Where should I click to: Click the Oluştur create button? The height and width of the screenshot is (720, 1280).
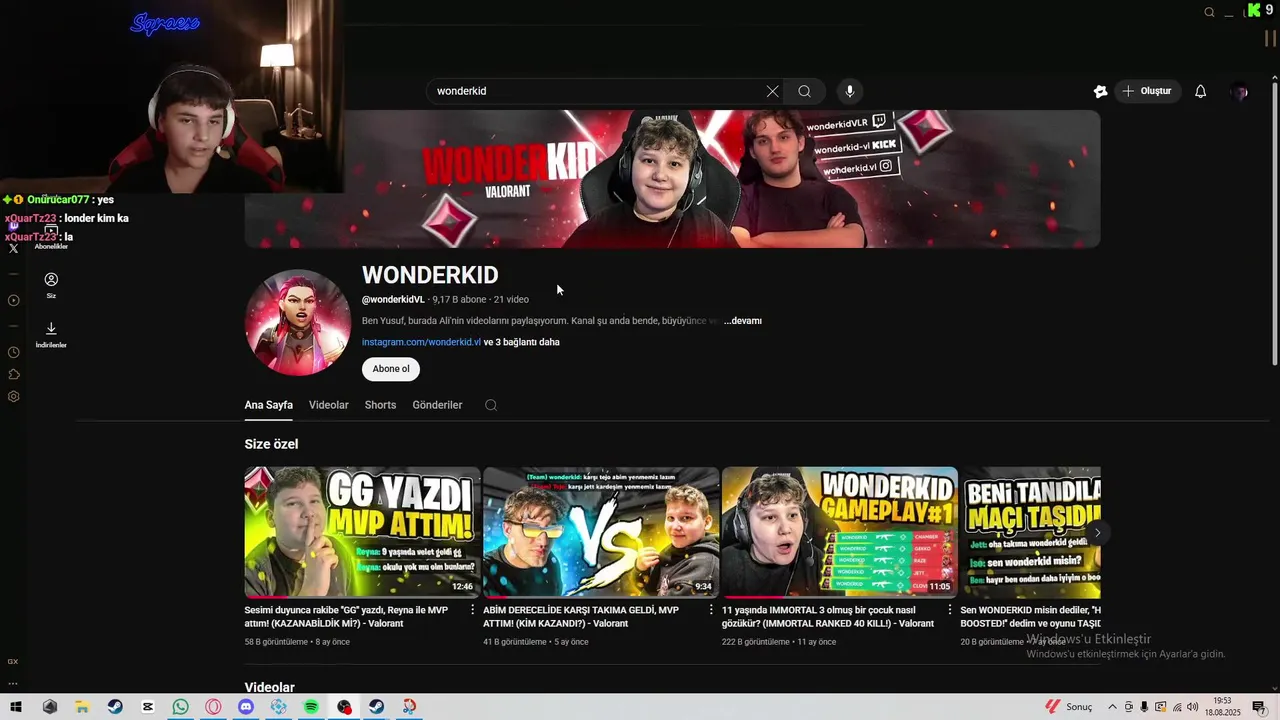point(1147,91)
